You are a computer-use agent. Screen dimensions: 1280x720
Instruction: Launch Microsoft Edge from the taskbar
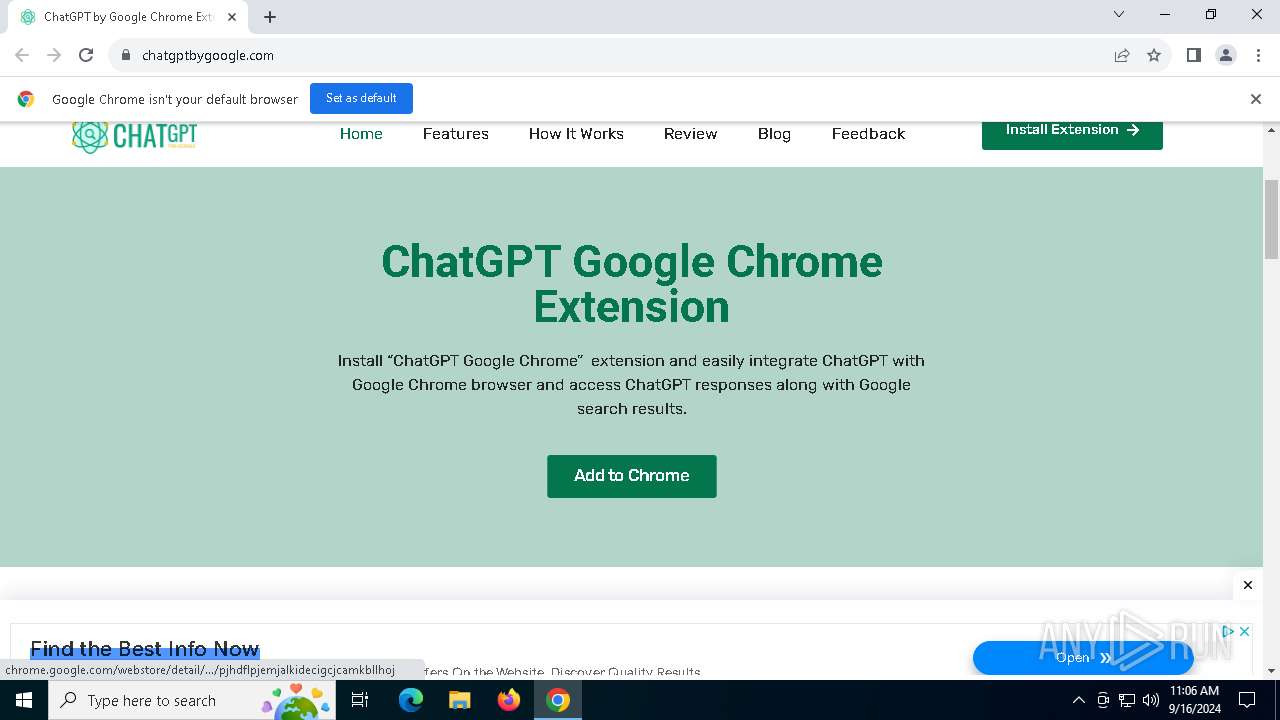pyautogui.click(x=411, y=700)
